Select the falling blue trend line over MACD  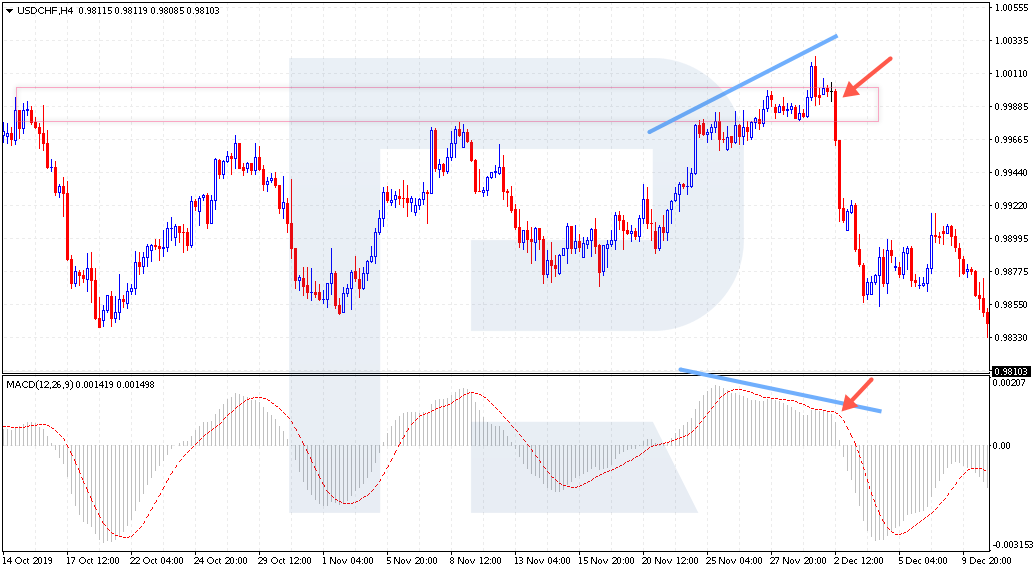click(780, 390)
